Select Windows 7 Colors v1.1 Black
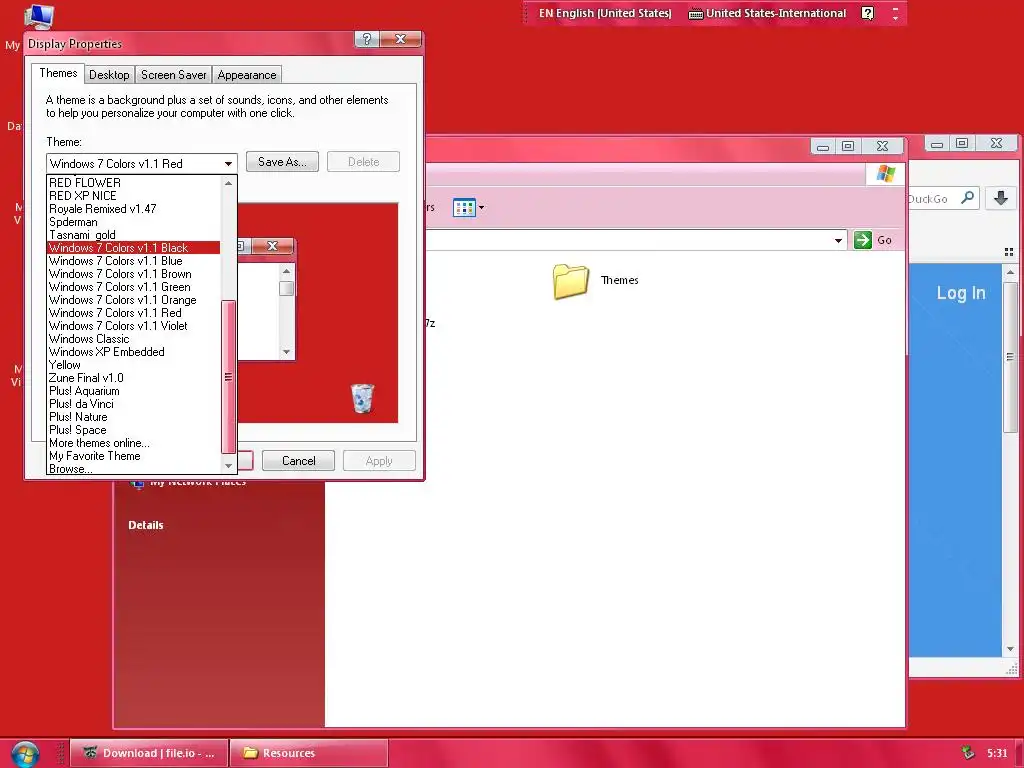Image resolution: width=1024 pixels, height=768 pixels. [133, 248]
